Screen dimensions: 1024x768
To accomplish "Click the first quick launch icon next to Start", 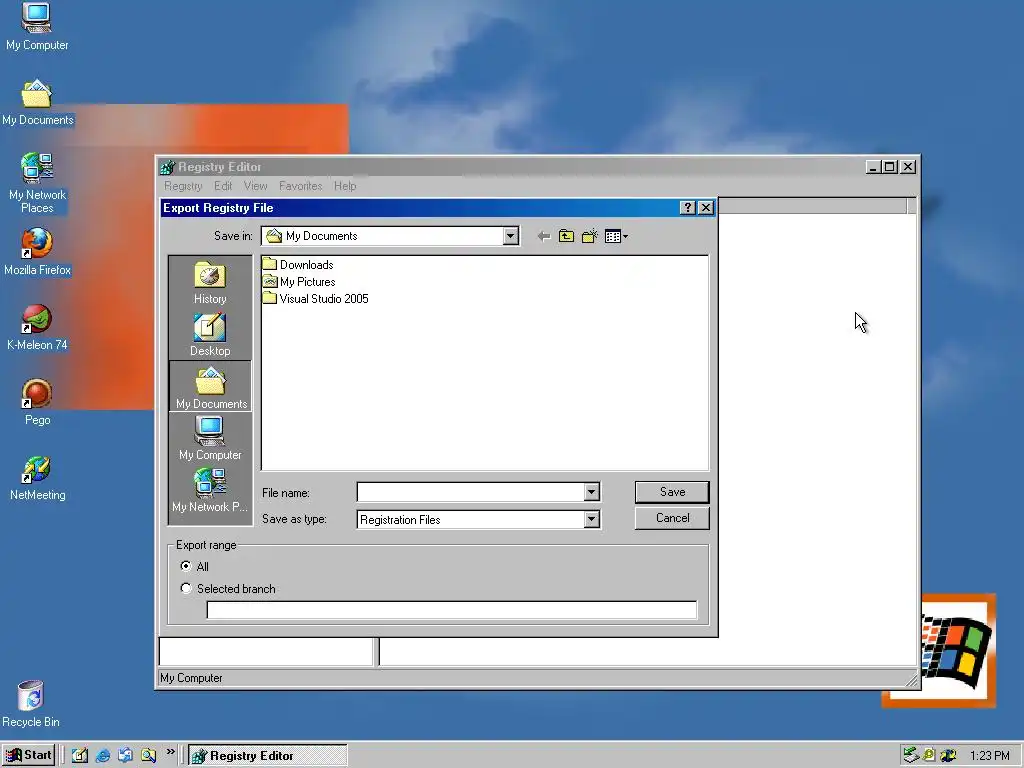I will [x=80, y=756].
